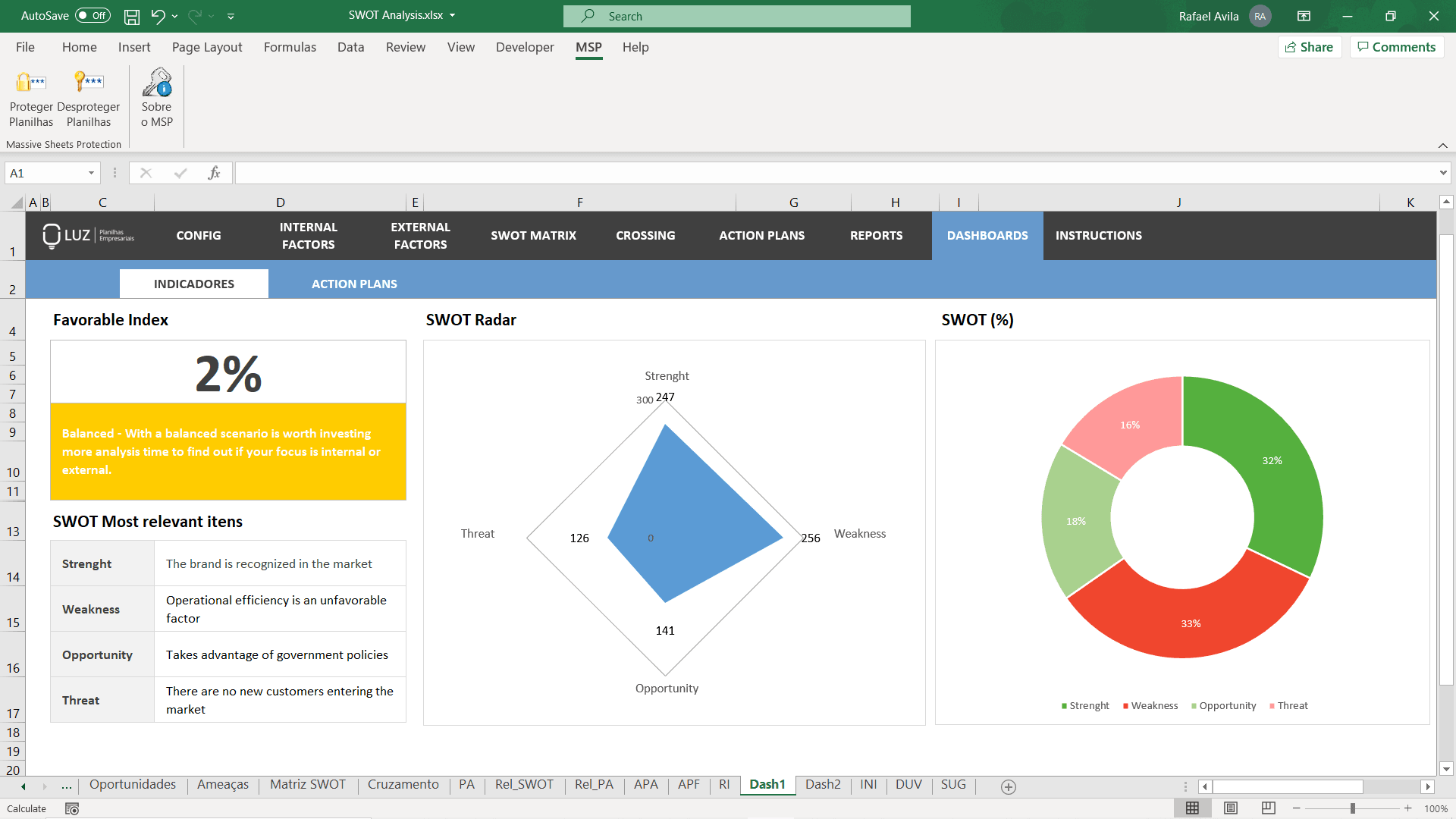Viewport: 1456px width, 819px height.
Task: Open the Name Box dropdown
Action: click(x=90, y=173)
